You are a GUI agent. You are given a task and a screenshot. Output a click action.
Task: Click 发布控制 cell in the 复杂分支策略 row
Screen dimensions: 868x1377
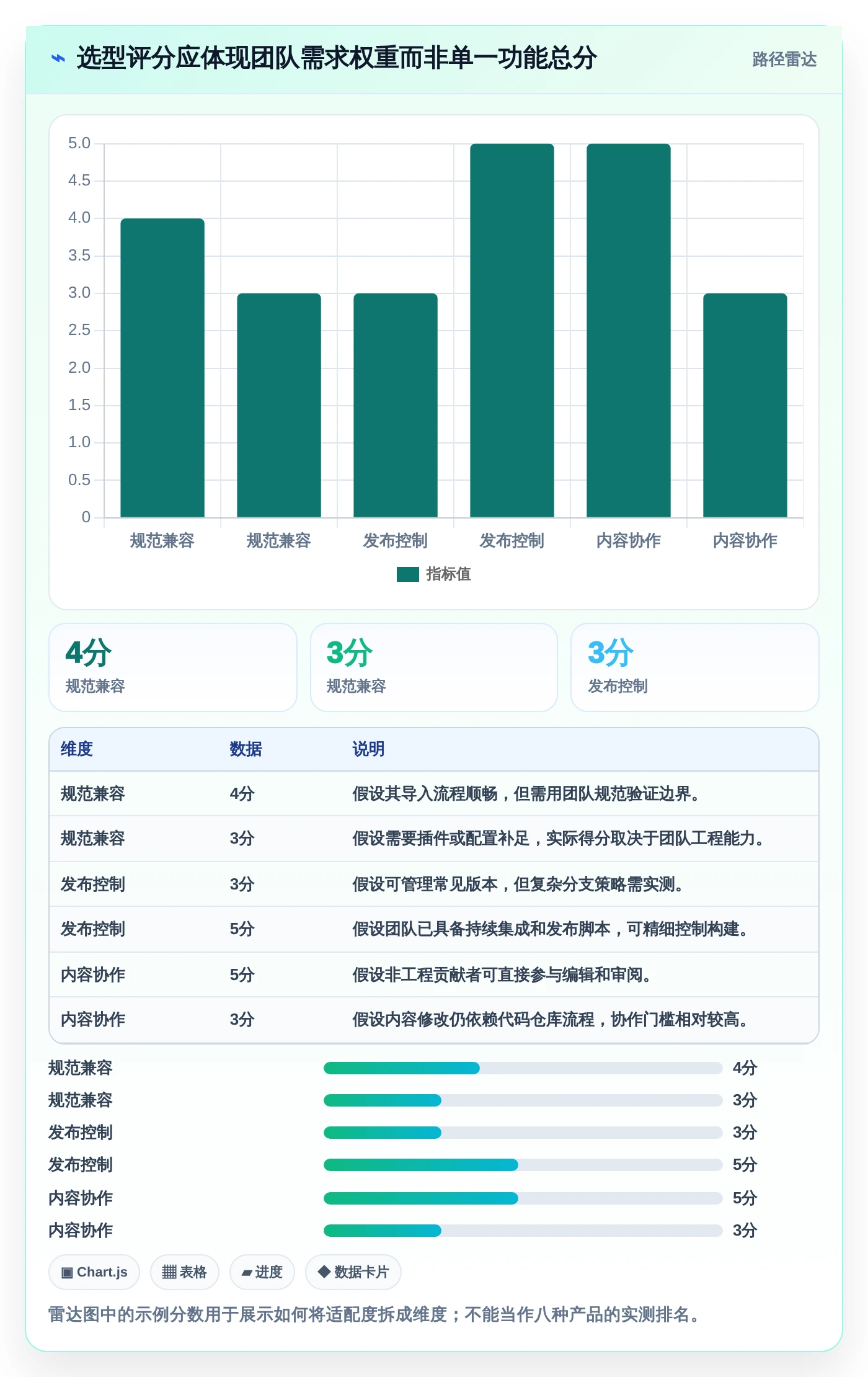[93, 885]
